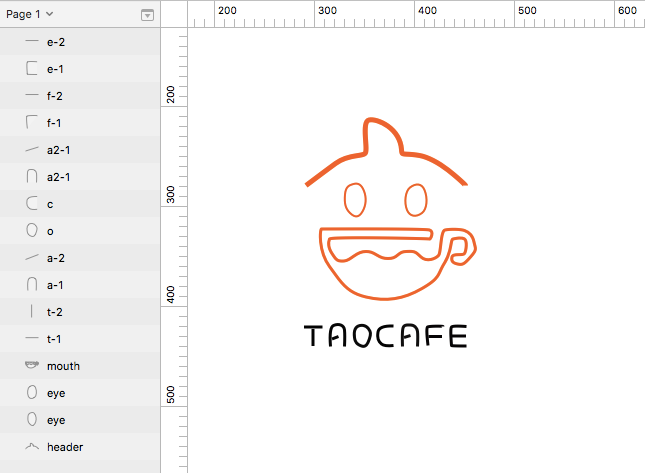Pick the f-1 layer's corner shape icon

[x=32, y=123]
